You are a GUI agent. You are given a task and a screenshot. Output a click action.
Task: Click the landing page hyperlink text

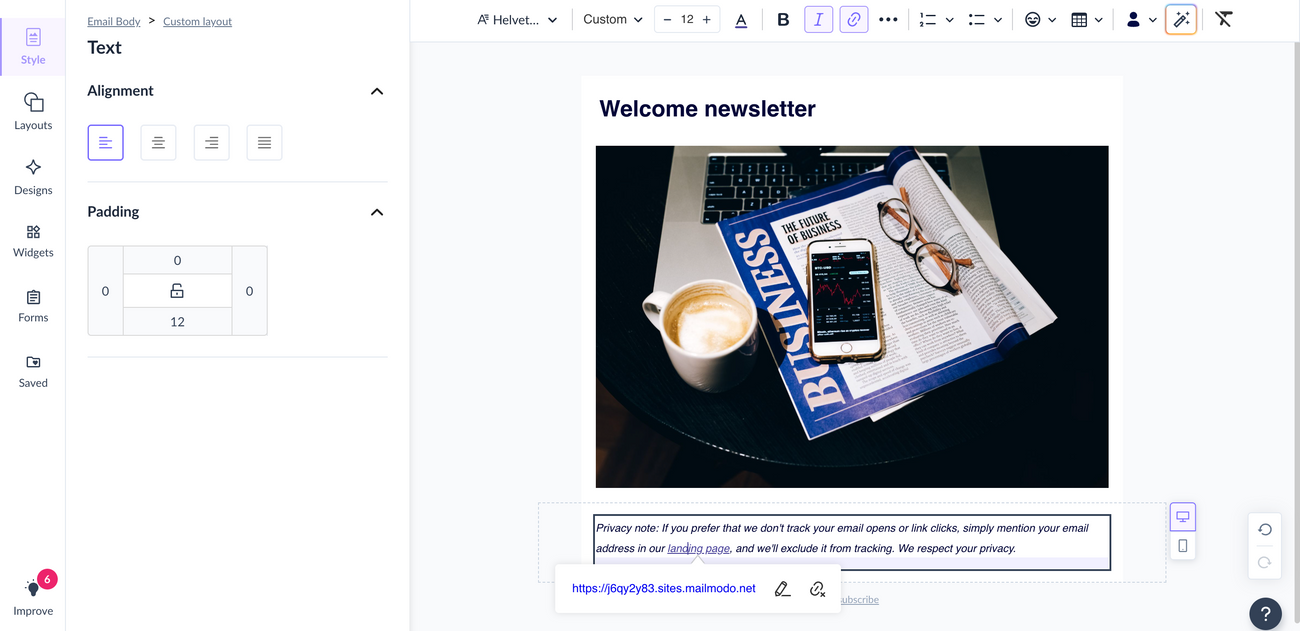coord(699,548)
